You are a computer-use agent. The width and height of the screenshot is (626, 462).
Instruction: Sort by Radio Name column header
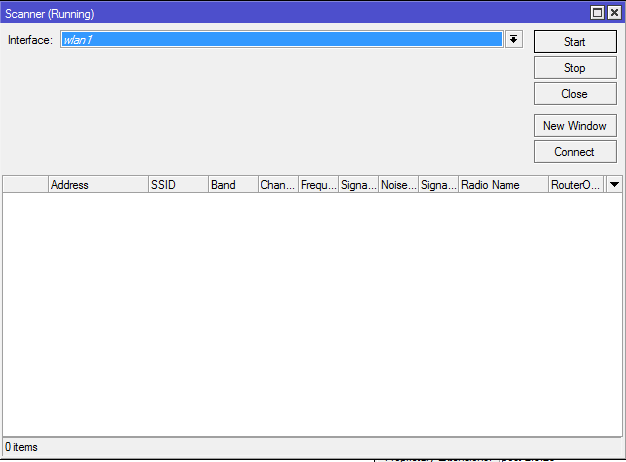pyautogui.click(x=503, y=184)
